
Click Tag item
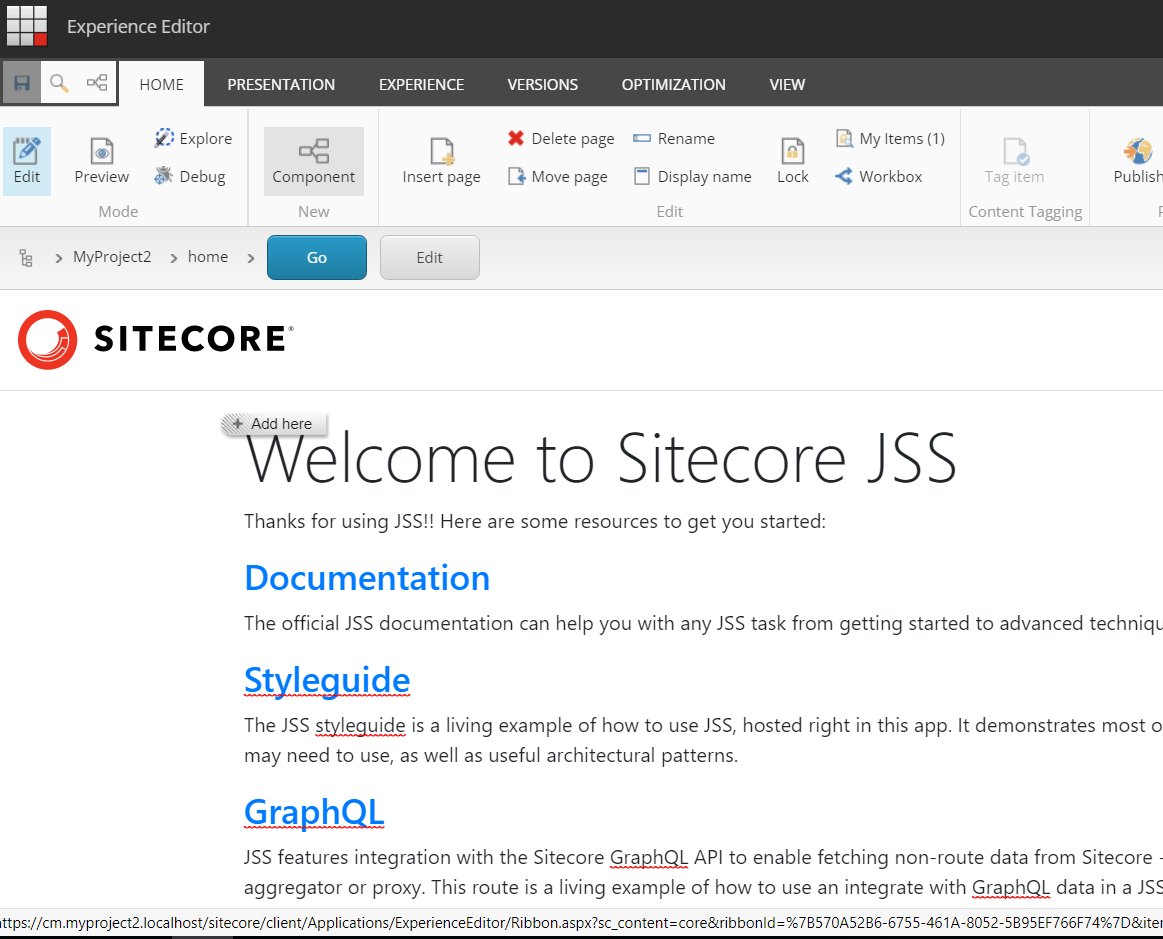[x=1014, y=161]
